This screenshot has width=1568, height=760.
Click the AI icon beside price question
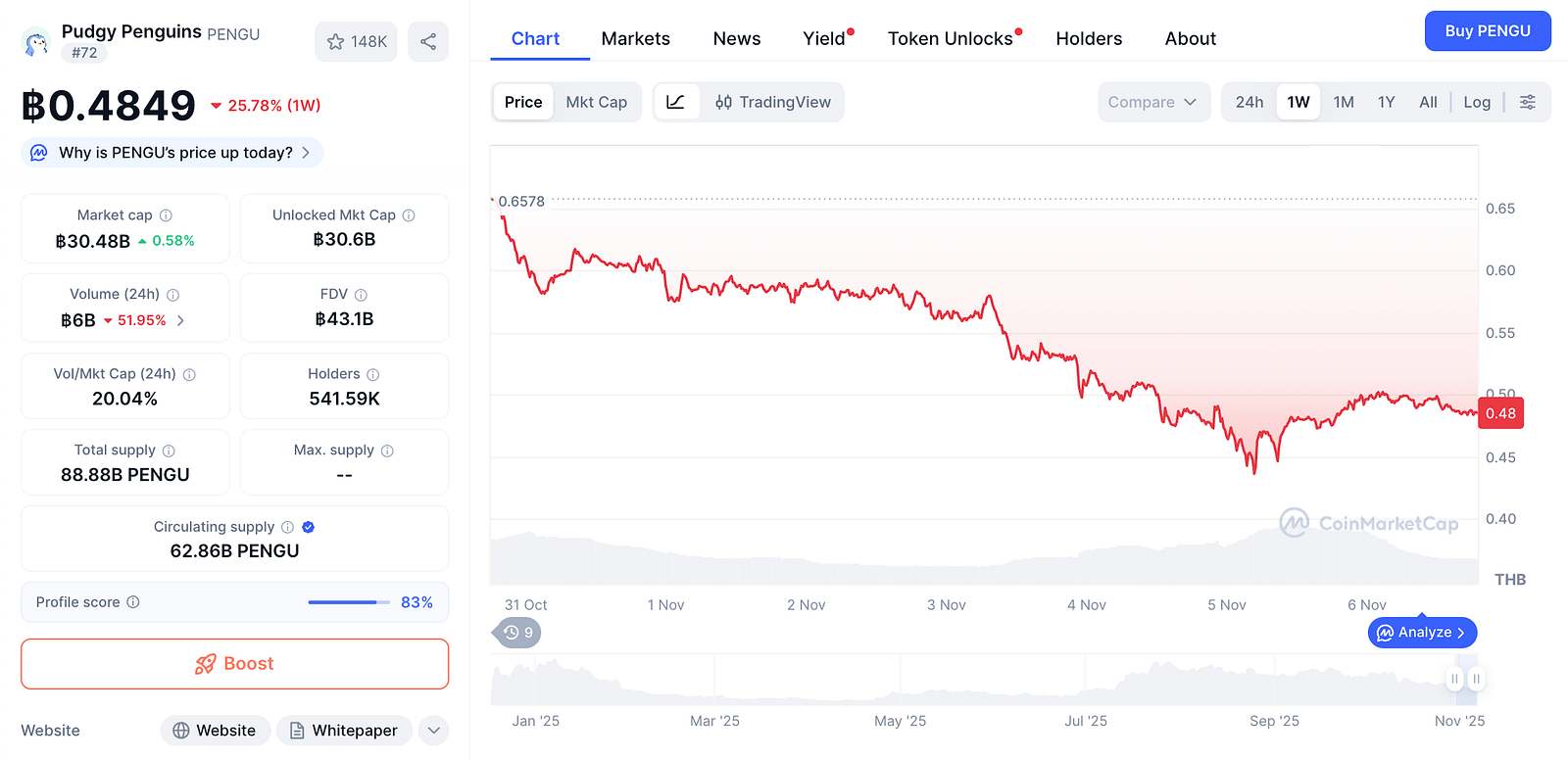[39, 153]
